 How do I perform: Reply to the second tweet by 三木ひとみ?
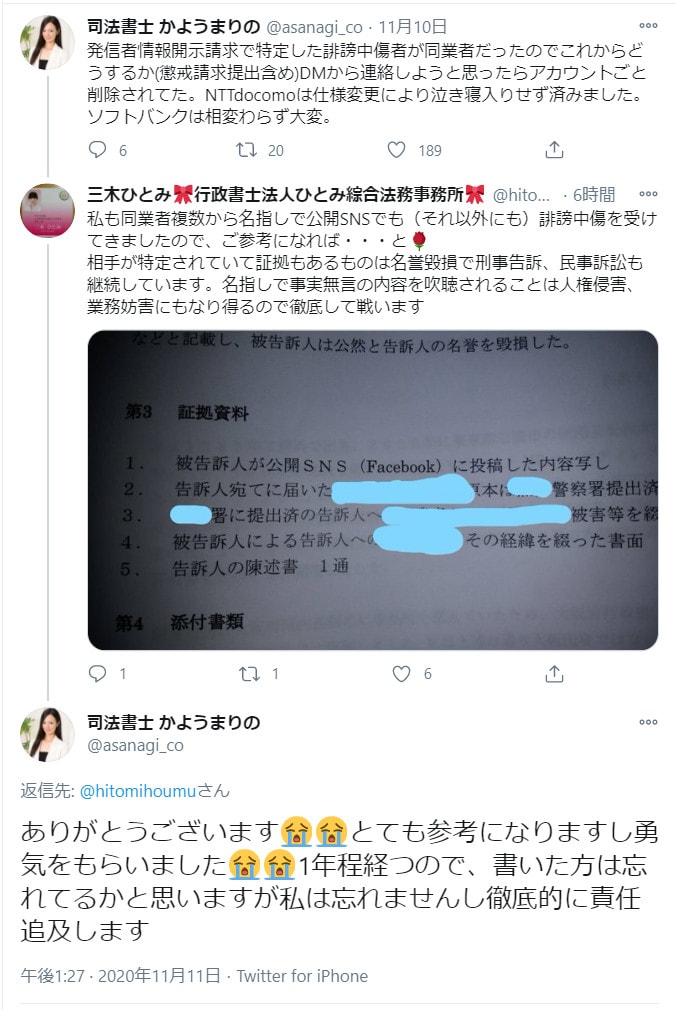tap(97, 673)
